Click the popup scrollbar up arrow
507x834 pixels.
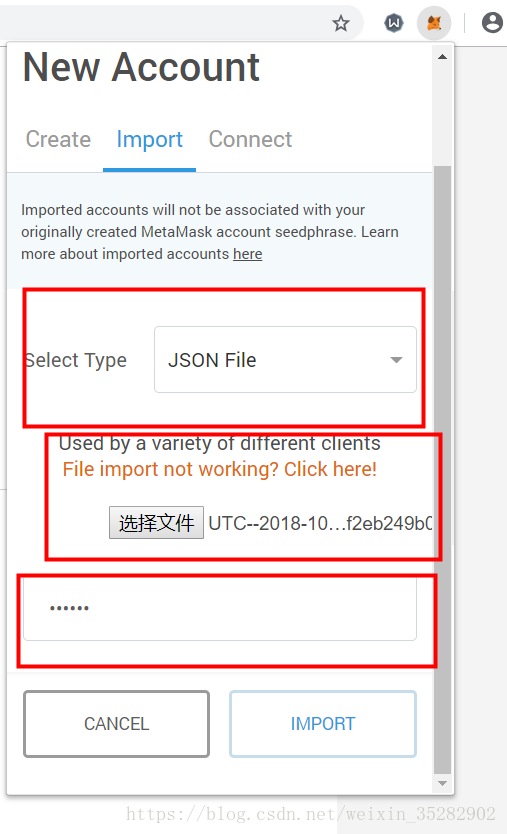(x=442, y=56)
